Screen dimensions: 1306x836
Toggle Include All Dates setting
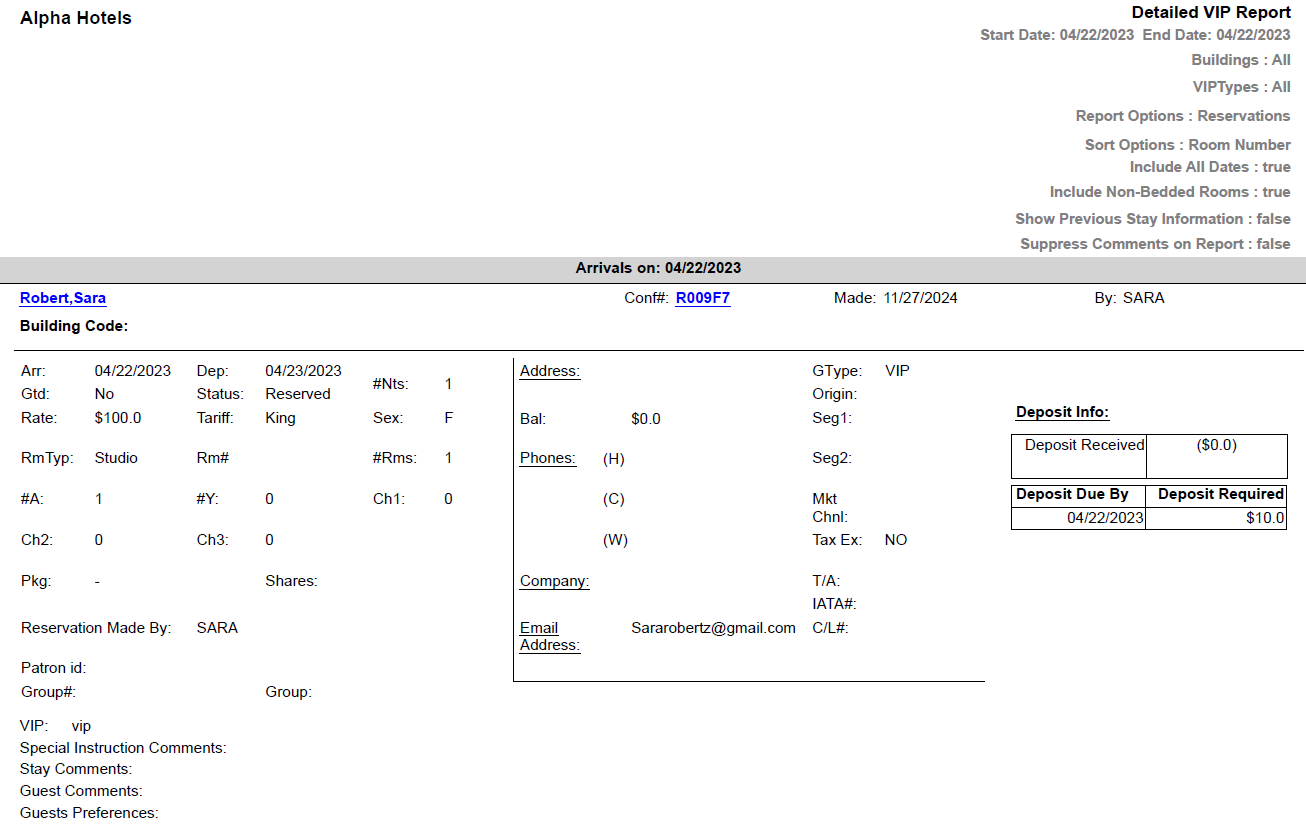[x=1210, y=167]
